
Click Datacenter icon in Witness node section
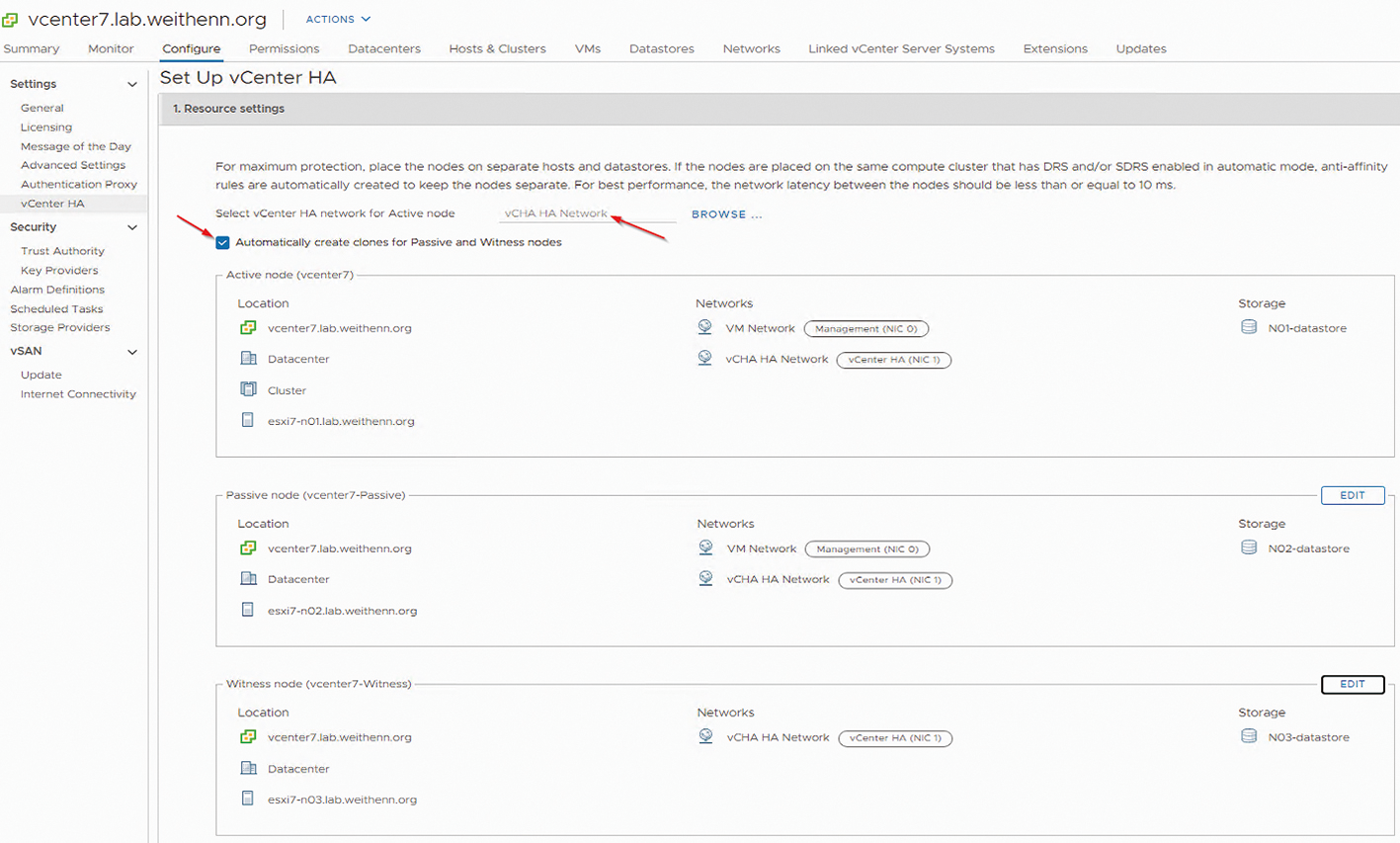tap(248, 768)
